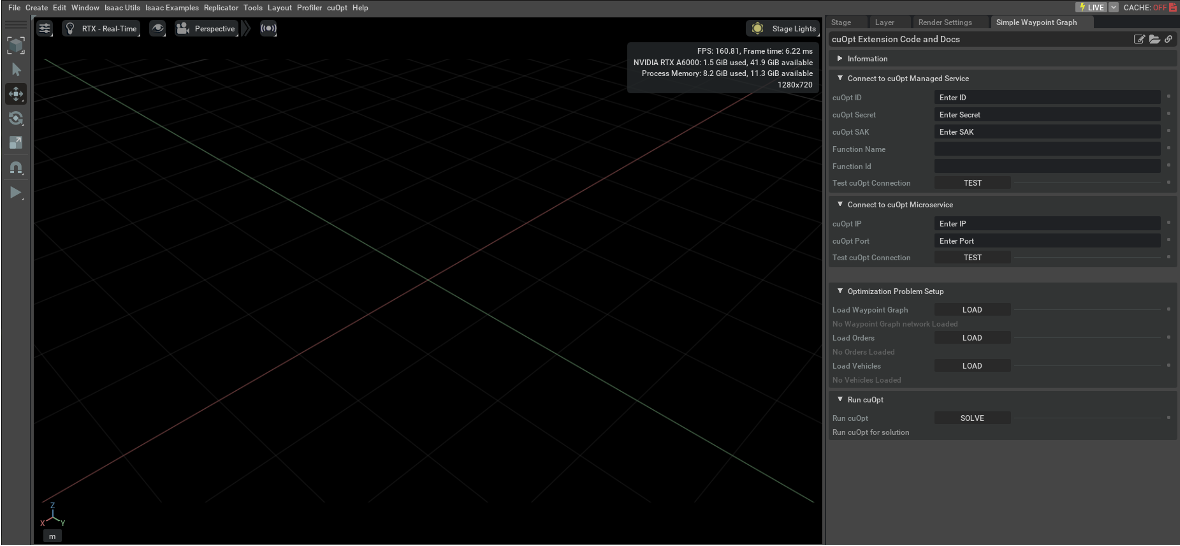
Task: Toggle the LIVE sync button
Action: (x=1090, y=7)
